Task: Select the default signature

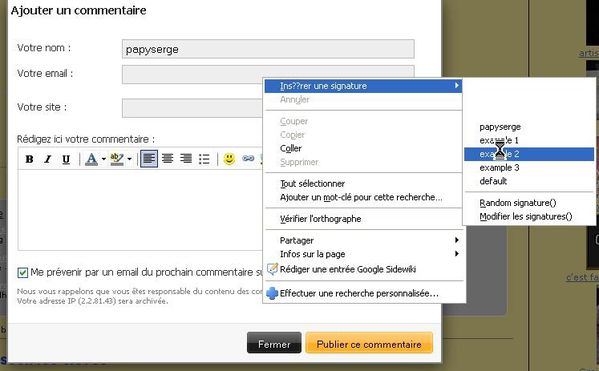Action: pos(529,181)
